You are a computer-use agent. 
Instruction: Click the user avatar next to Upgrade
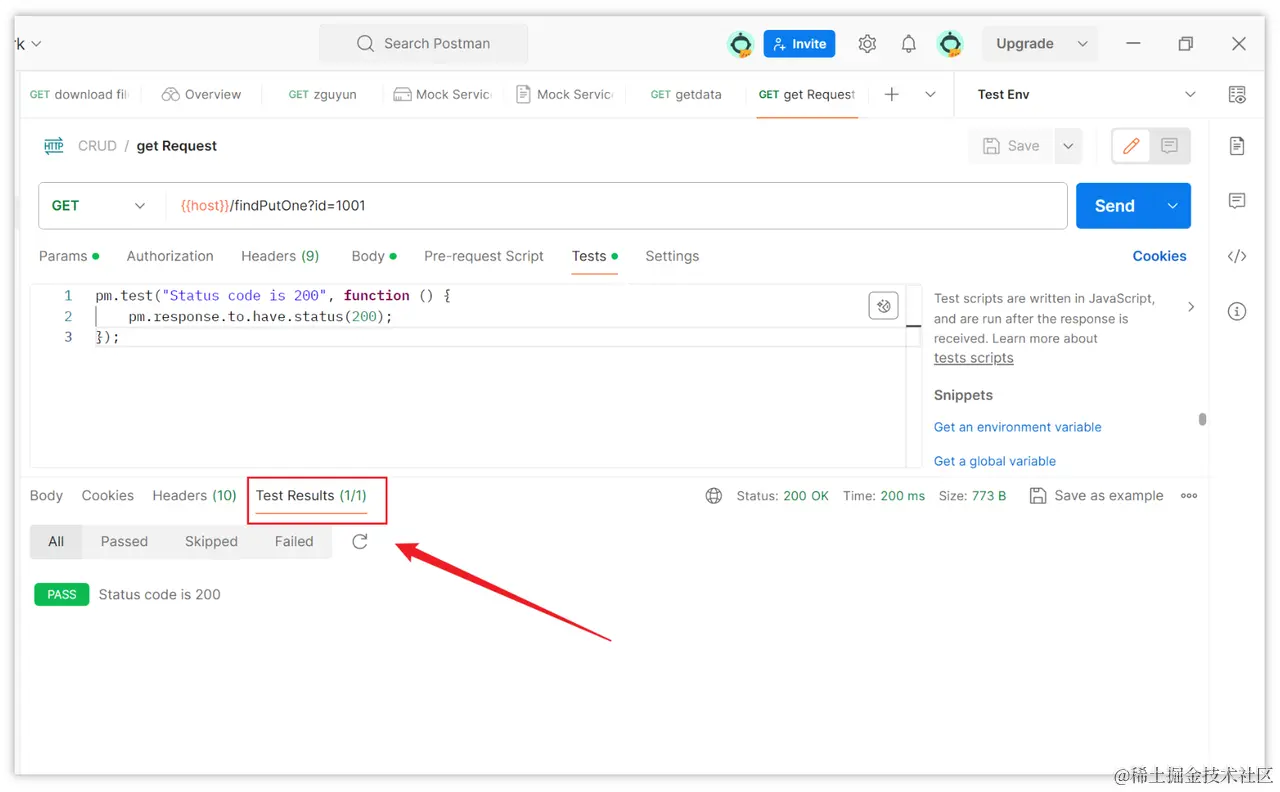pyautogui.click(x=950, y=44)
